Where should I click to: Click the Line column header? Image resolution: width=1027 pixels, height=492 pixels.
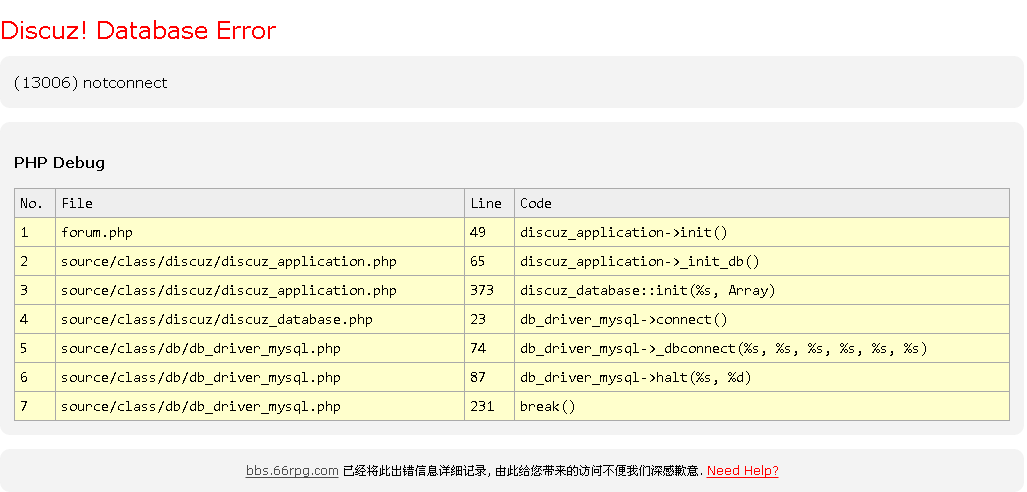click(x=489, y=203)
